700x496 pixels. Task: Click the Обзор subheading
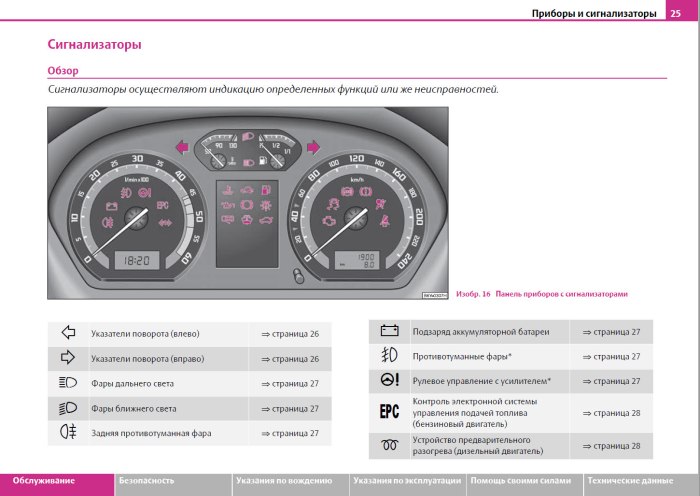pyautogui.click(x=63, y=71)
